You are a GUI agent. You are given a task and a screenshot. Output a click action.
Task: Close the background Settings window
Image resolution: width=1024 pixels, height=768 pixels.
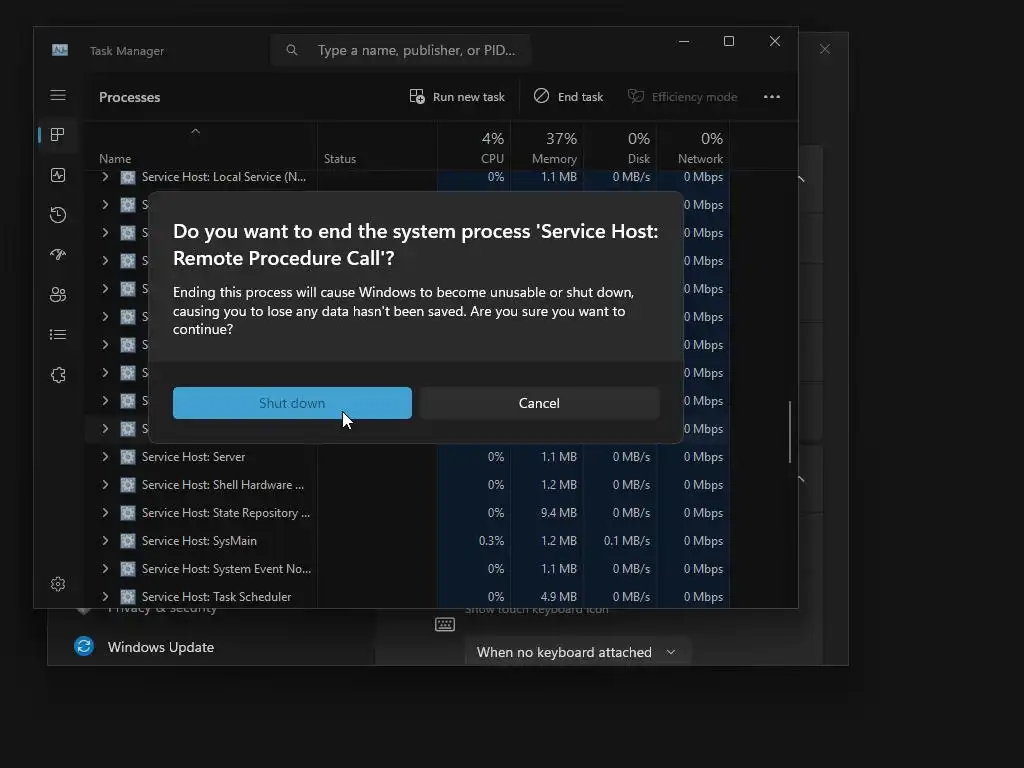point(825,49)
